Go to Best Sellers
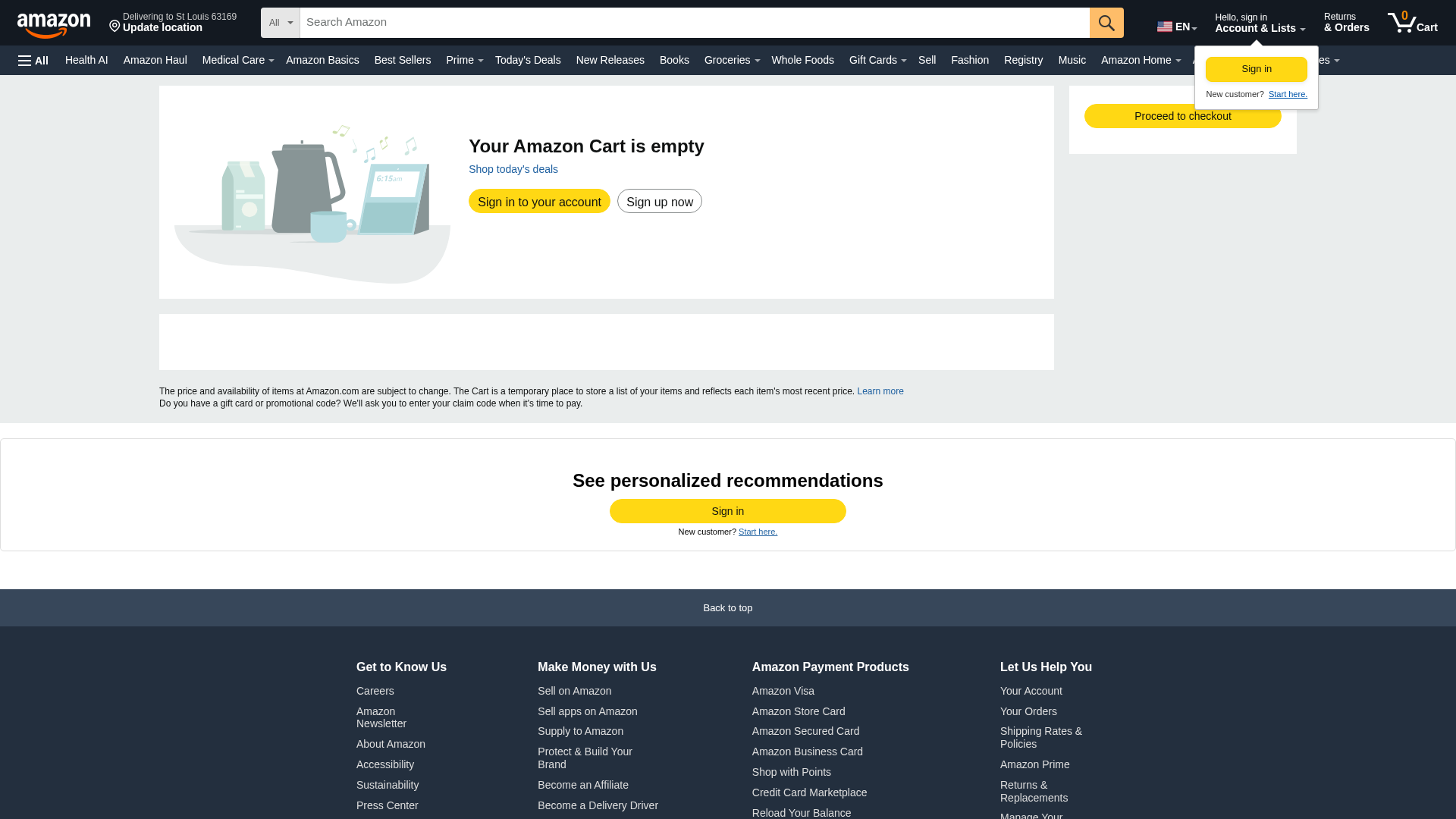Image resolution: width=1456 pixels, height=819 pixels. point(402,60)
